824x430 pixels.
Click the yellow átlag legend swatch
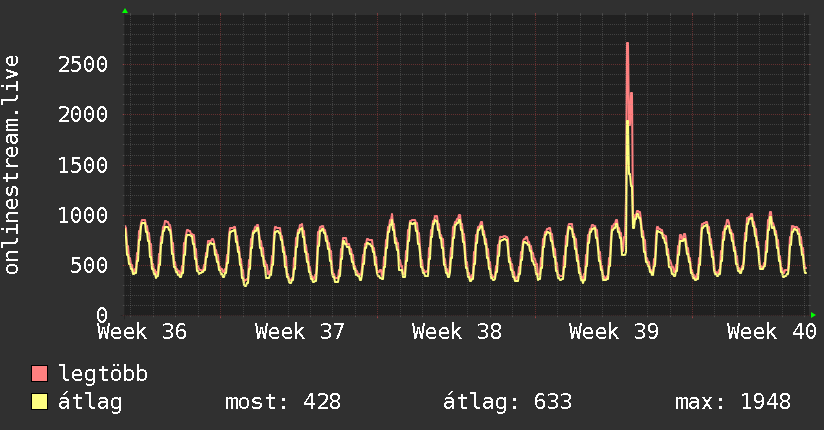pyautogui.click(x=39, y=402)
